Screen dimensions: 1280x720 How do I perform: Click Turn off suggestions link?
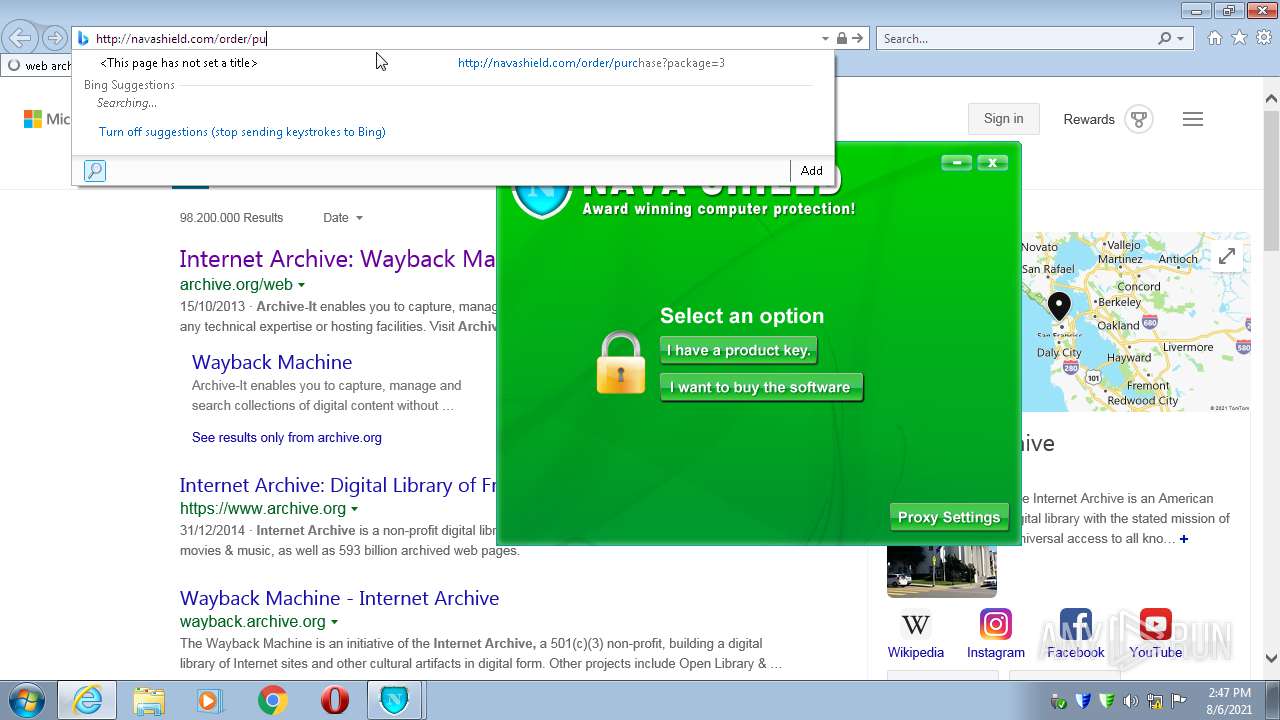click(x=242, y=132)
